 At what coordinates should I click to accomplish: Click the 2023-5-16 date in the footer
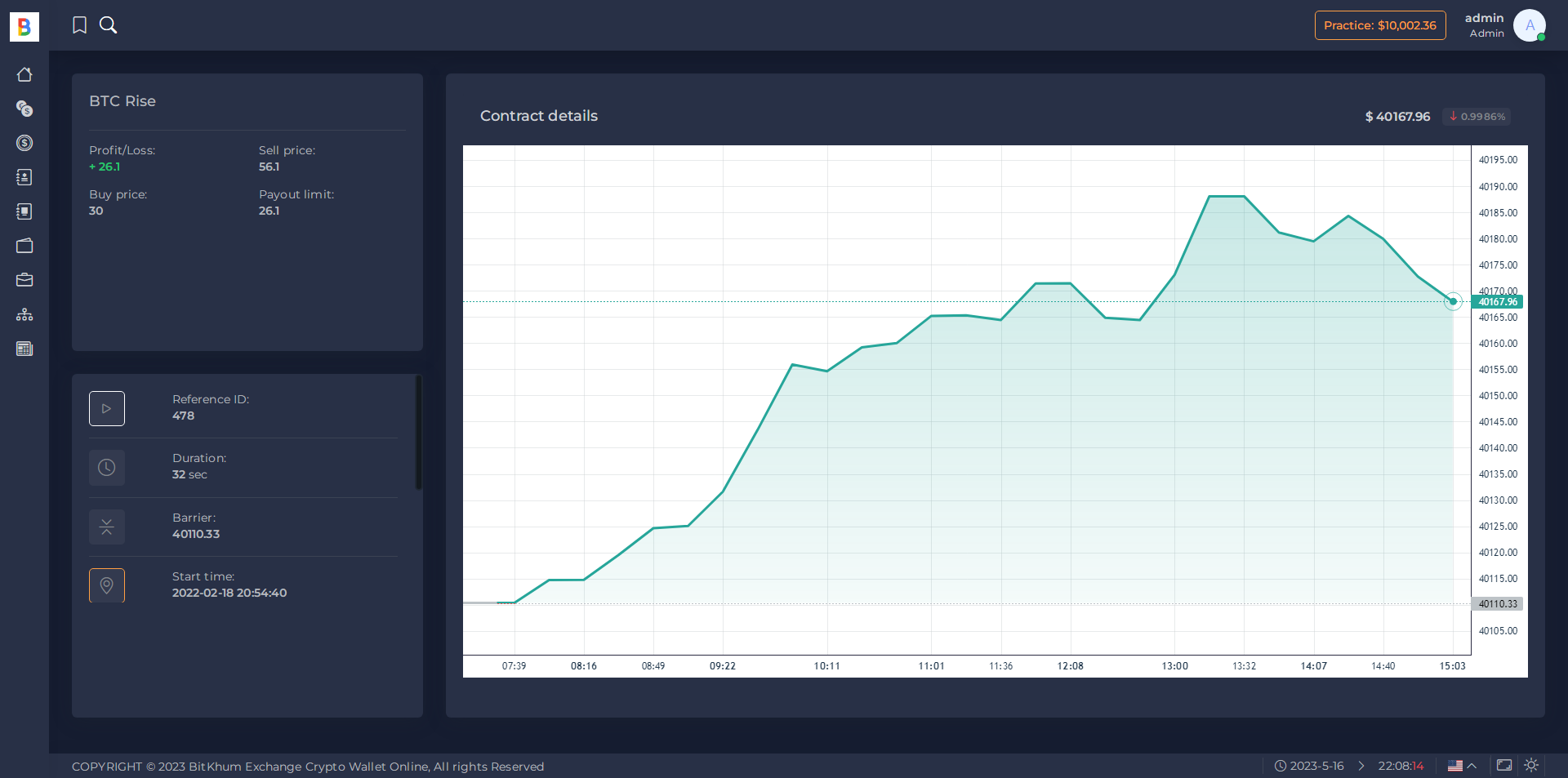pos(1316,766)
